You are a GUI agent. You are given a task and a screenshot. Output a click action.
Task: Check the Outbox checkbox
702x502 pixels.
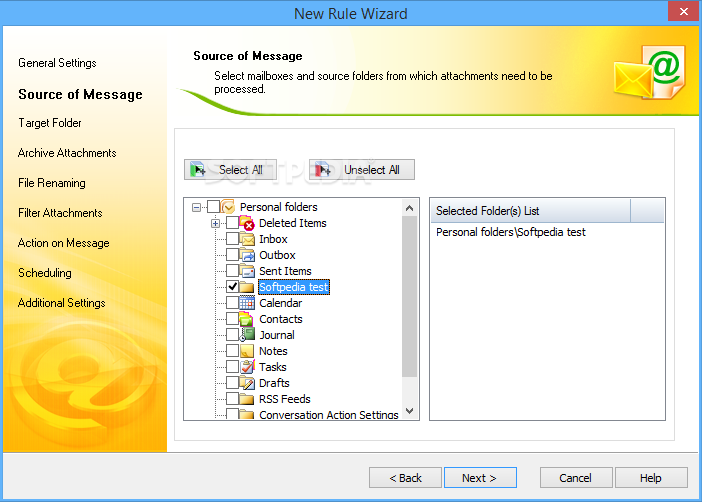click(x=232, y=255)
